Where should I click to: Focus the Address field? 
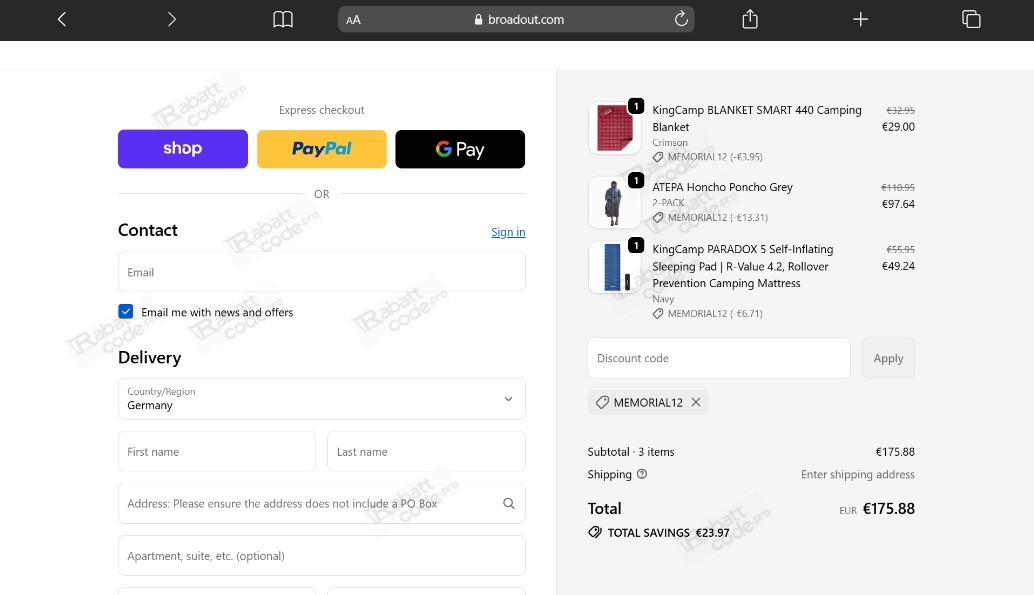click(322, 503)
